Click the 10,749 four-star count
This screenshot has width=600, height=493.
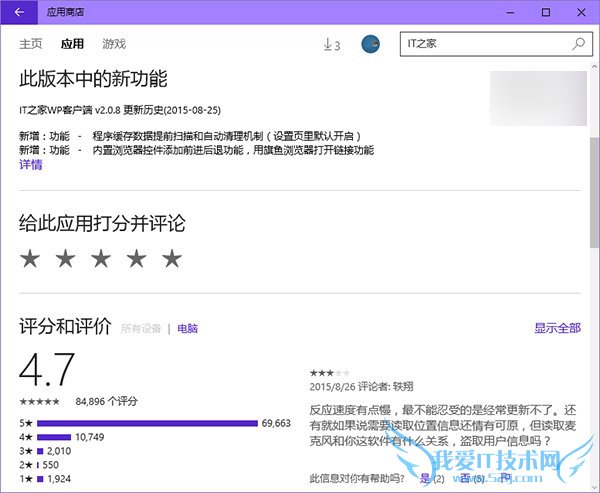coord(90,437)
